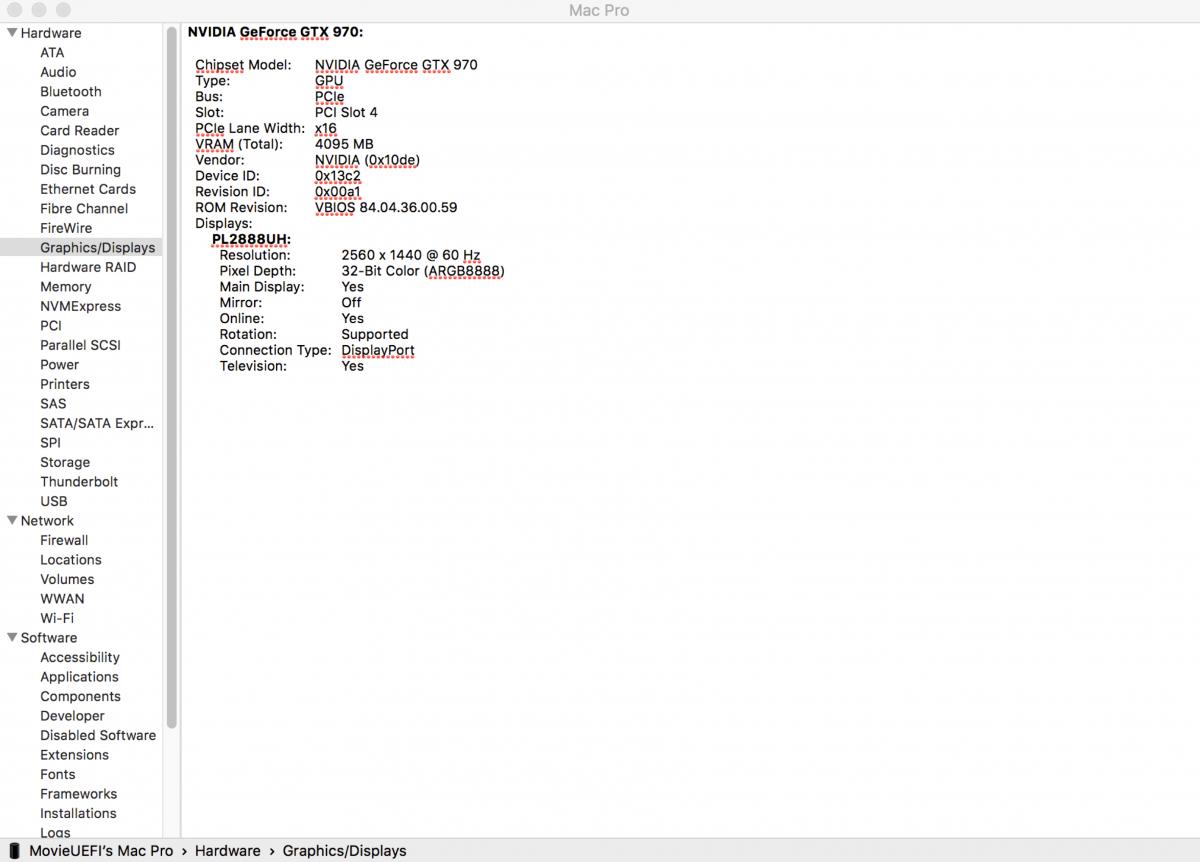Open Developer under Software

(72, 716)
